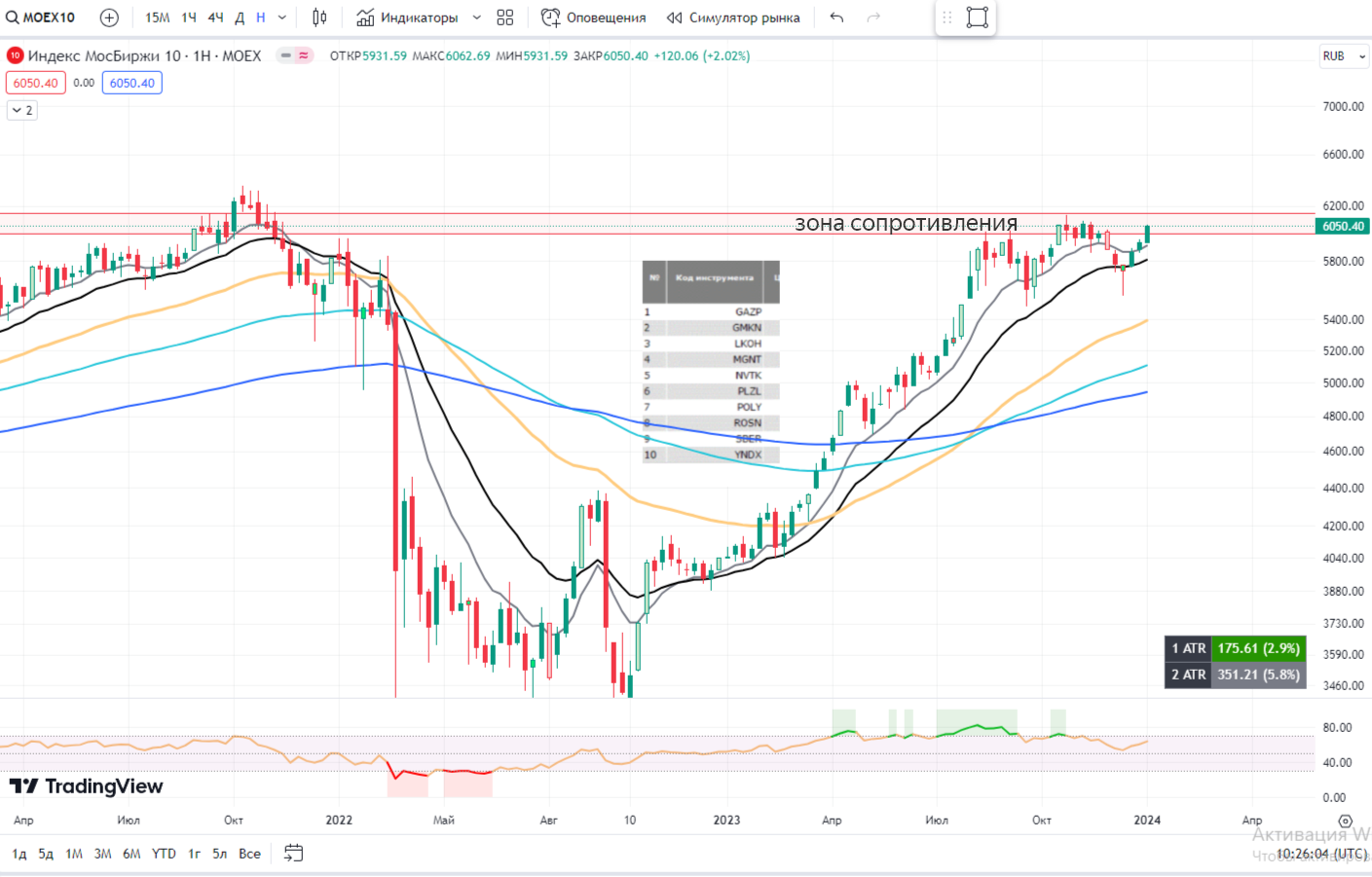
Task: Click the current price label 6050.40 on the price scale
Action: [x=1343, y=226]
